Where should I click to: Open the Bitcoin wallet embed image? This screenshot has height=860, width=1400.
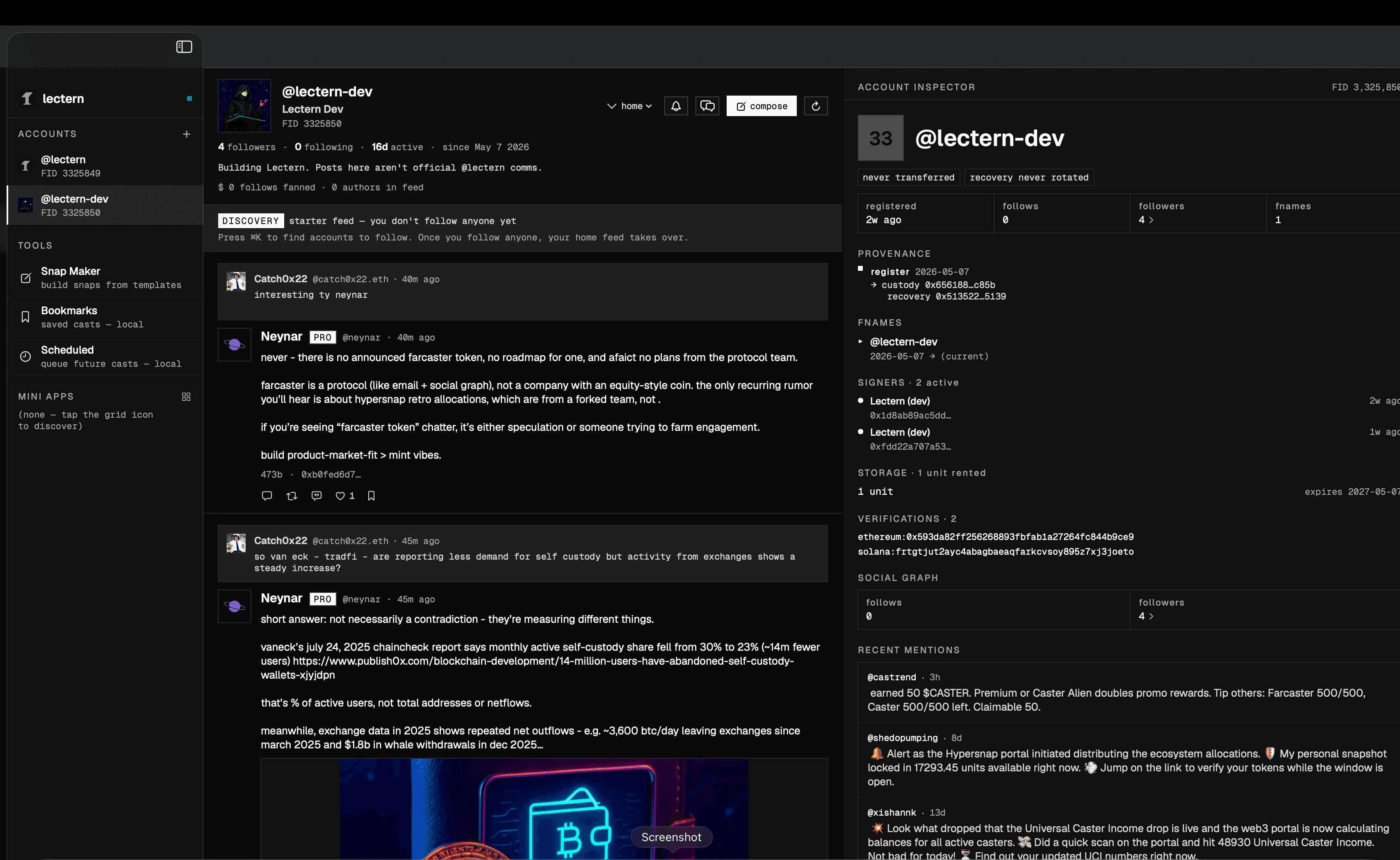coord(544,809)
